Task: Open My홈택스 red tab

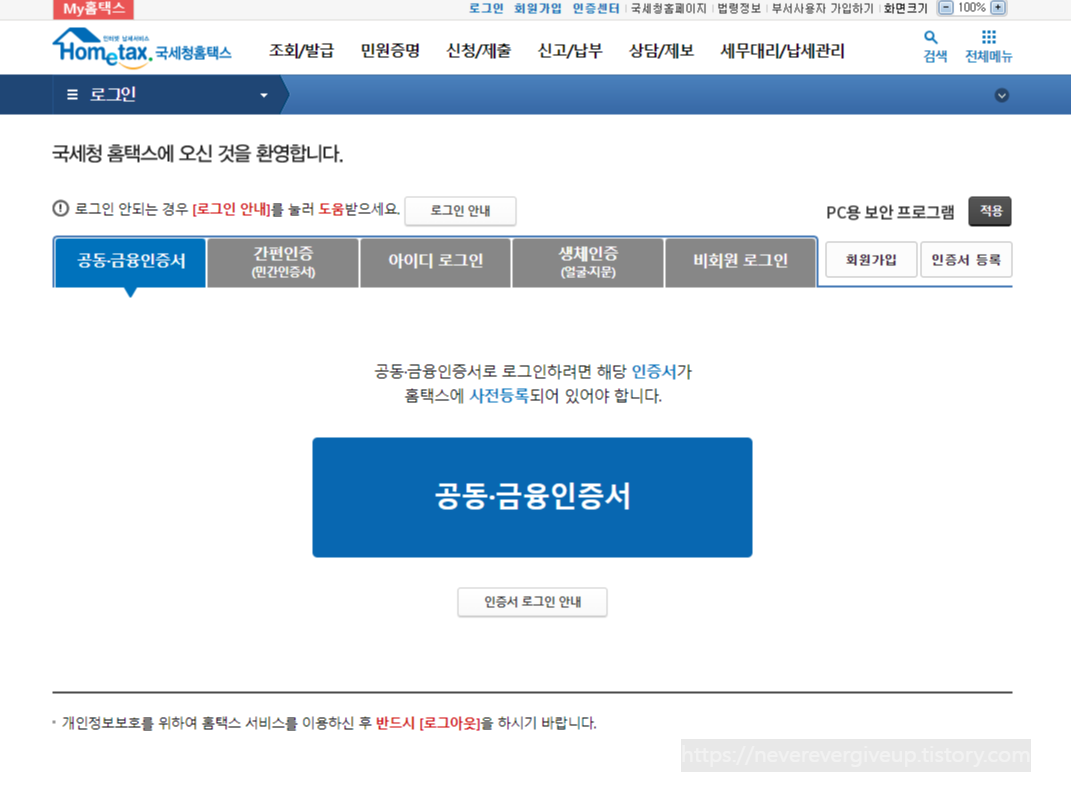Action: (x=94, y=9)
